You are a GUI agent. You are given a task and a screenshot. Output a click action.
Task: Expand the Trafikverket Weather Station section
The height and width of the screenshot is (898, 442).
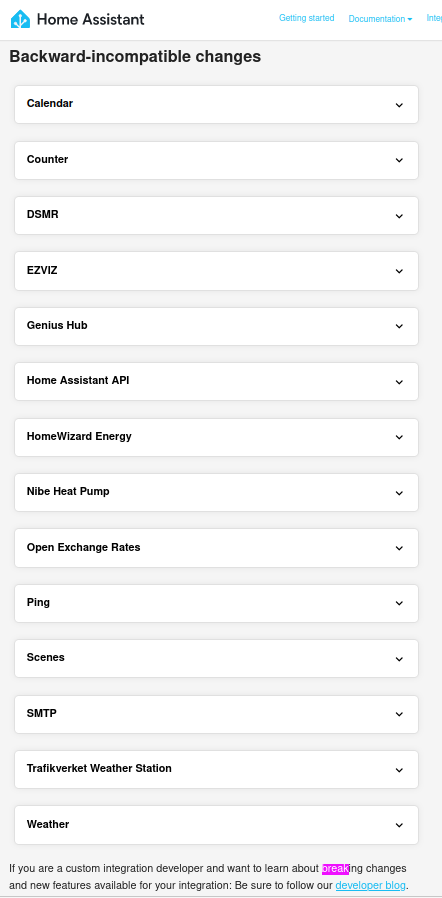point(216,769)
